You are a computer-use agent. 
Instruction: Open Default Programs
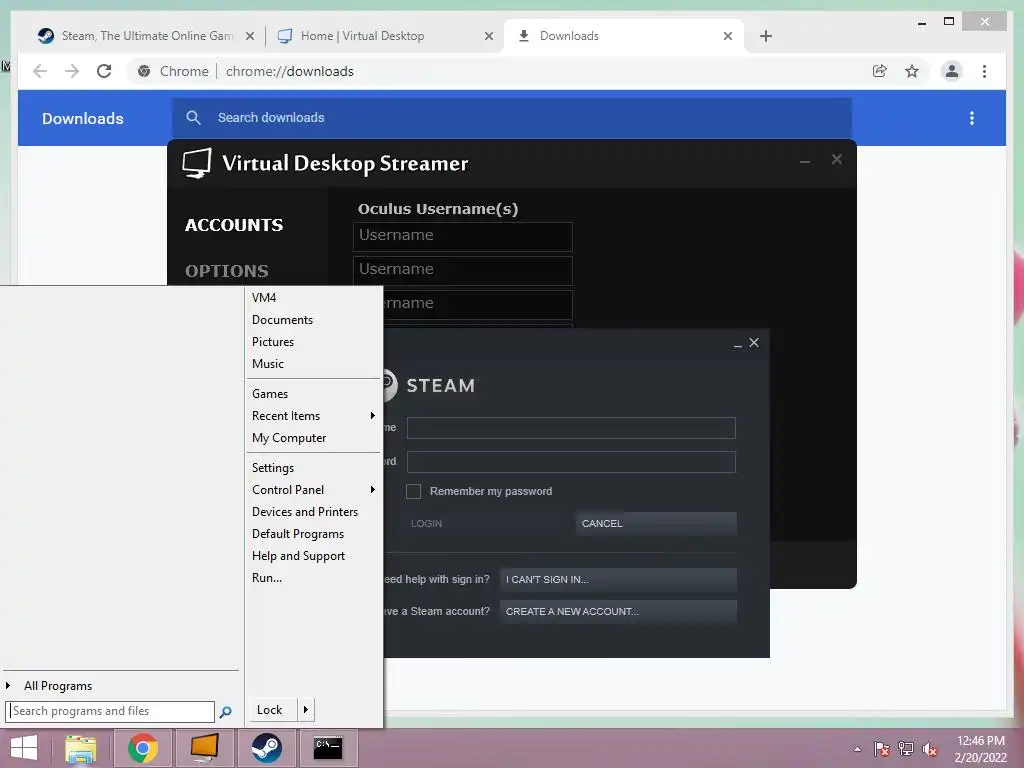(x=298, y=534)
